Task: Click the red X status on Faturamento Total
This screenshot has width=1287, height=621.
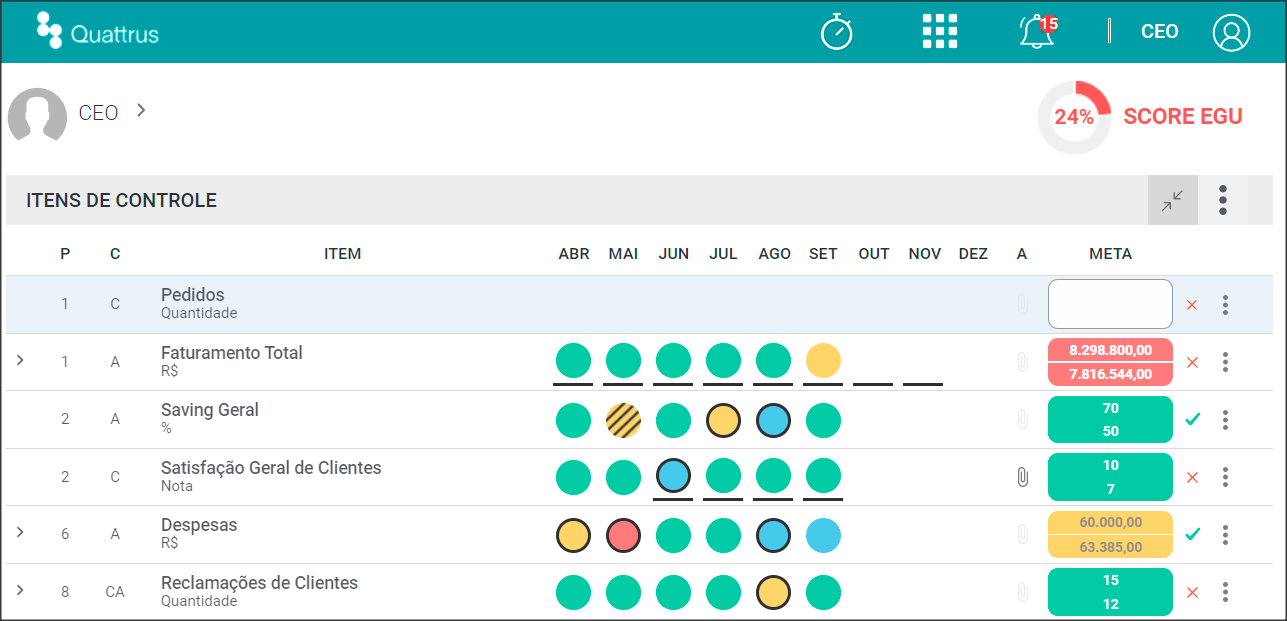Action: click(1191, 362)
